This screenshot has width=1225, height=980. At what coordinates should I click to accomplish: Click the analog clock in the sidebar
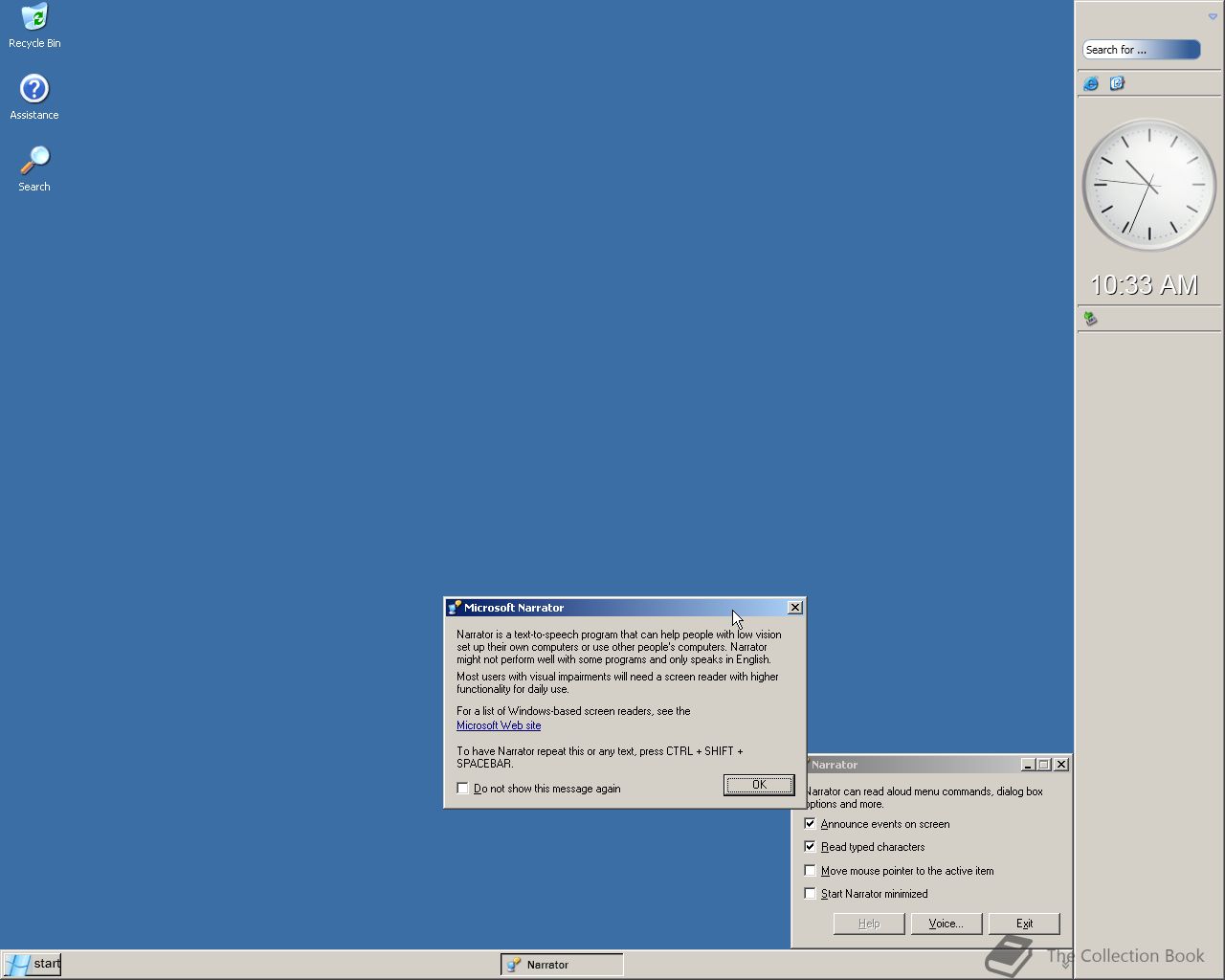pos(1148,185)
